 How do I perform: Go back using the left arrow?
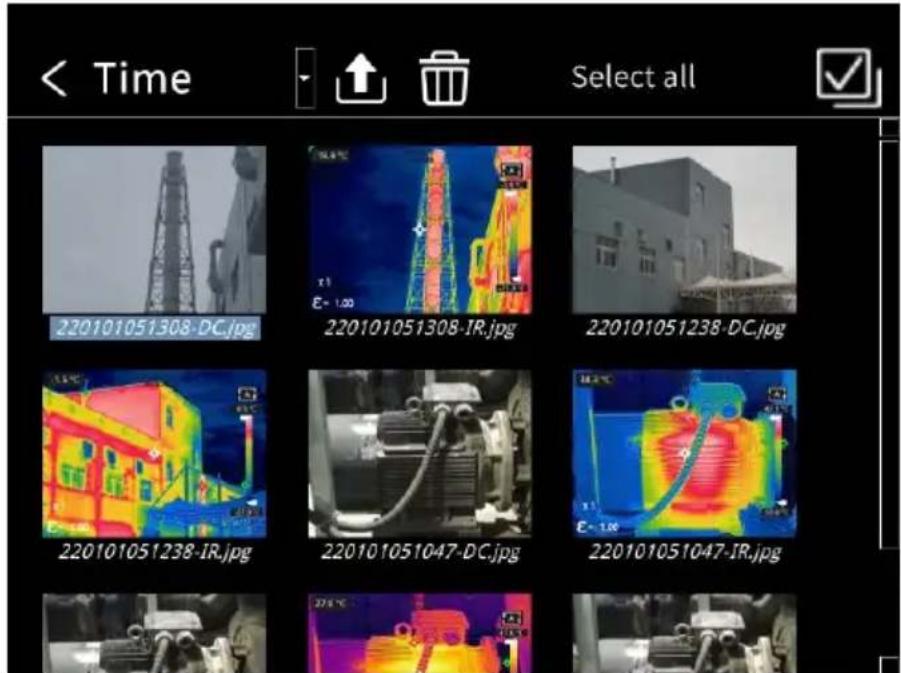coord(54,78)
